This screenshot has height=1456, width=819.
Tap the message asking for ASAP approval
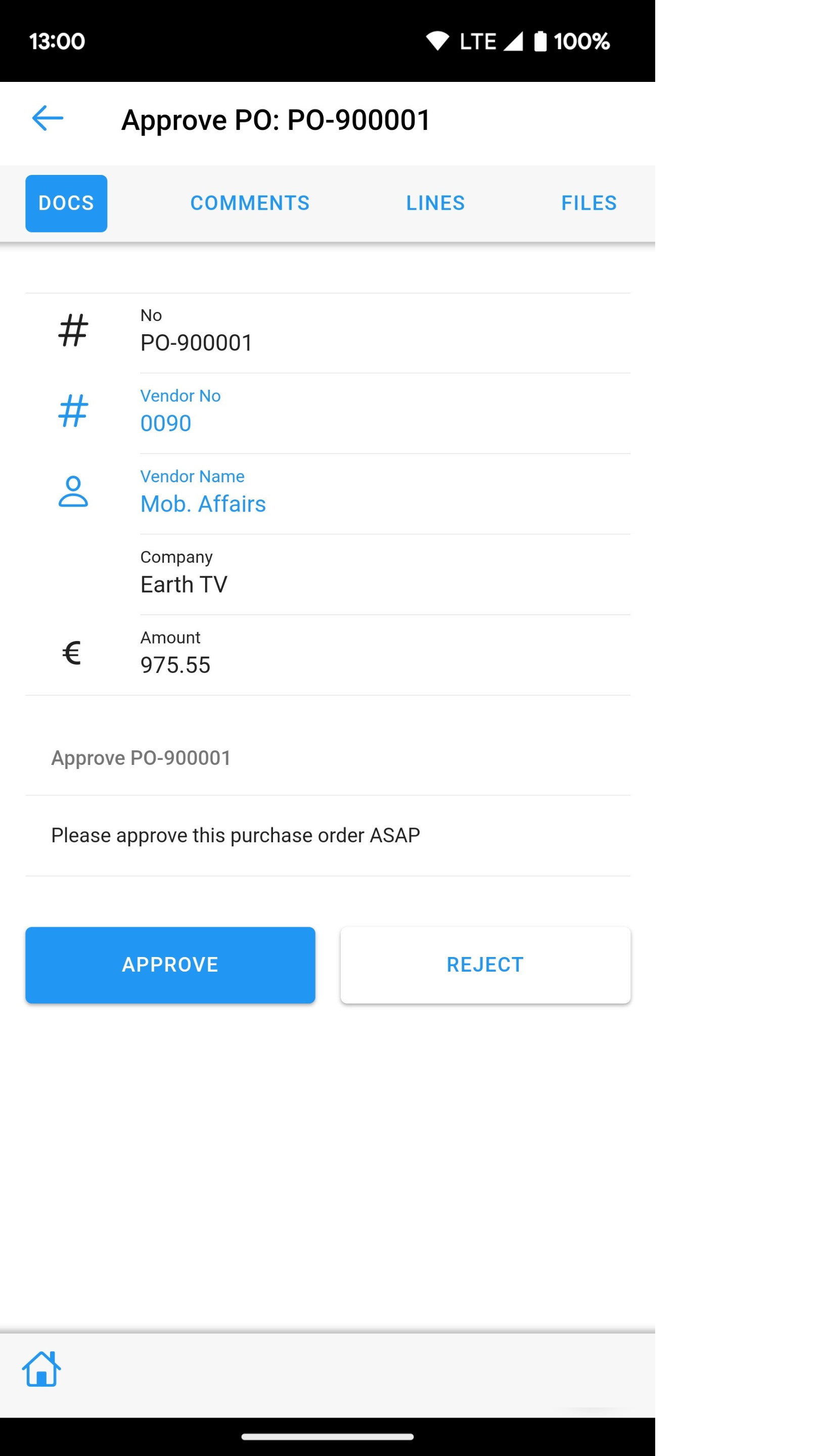235,835
